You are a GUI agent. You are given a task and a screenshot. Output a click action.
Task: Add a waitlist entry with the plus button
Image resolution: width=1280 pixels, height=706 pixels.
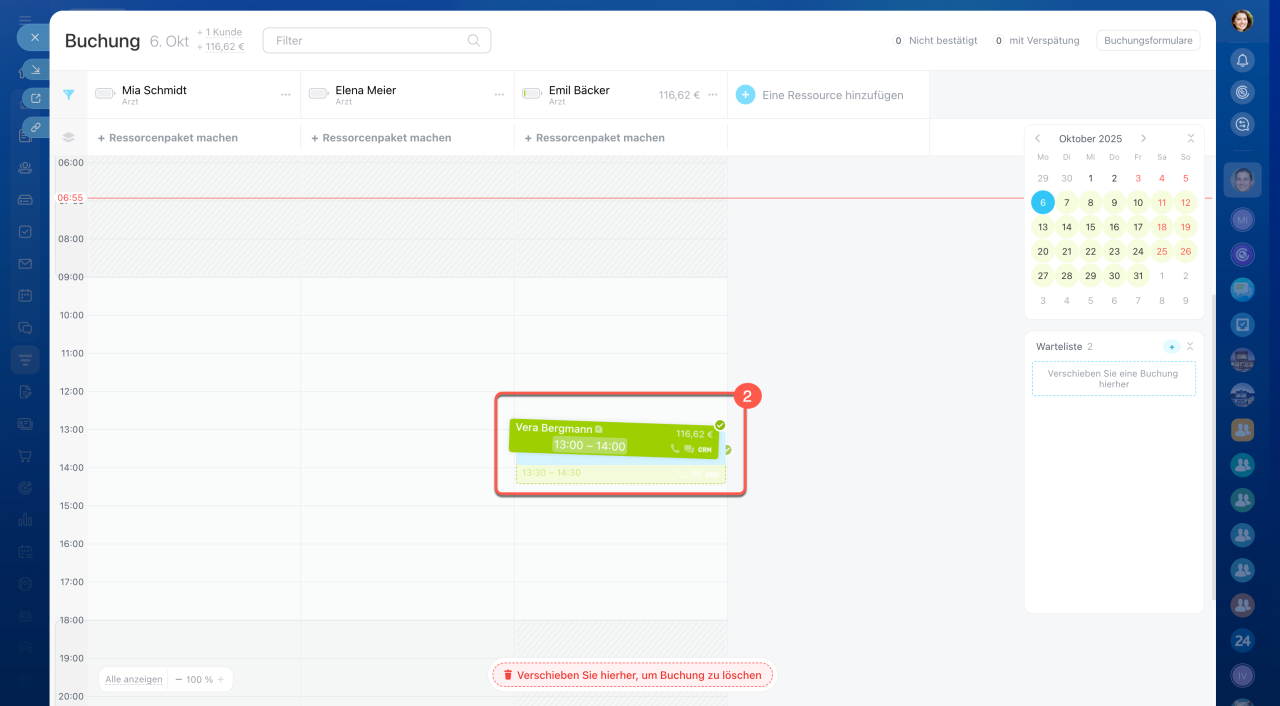[1172, 346]
